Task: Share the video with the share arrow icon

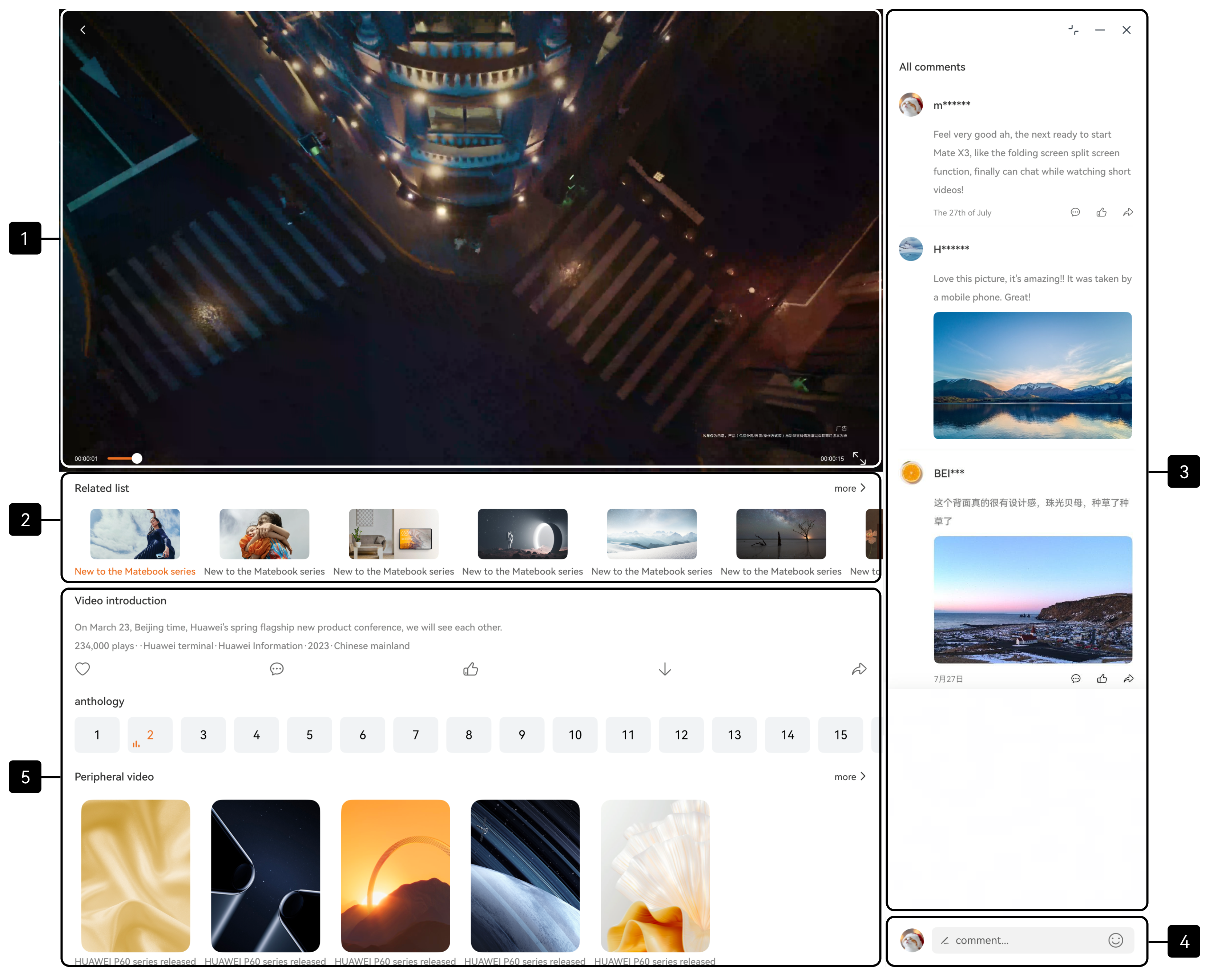Action: 859,669
